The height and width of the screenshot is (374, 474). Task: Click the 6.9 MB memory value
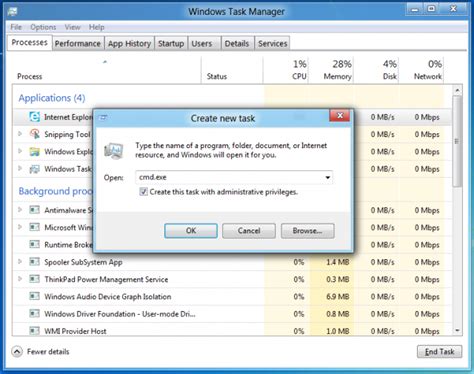[337, 296]
